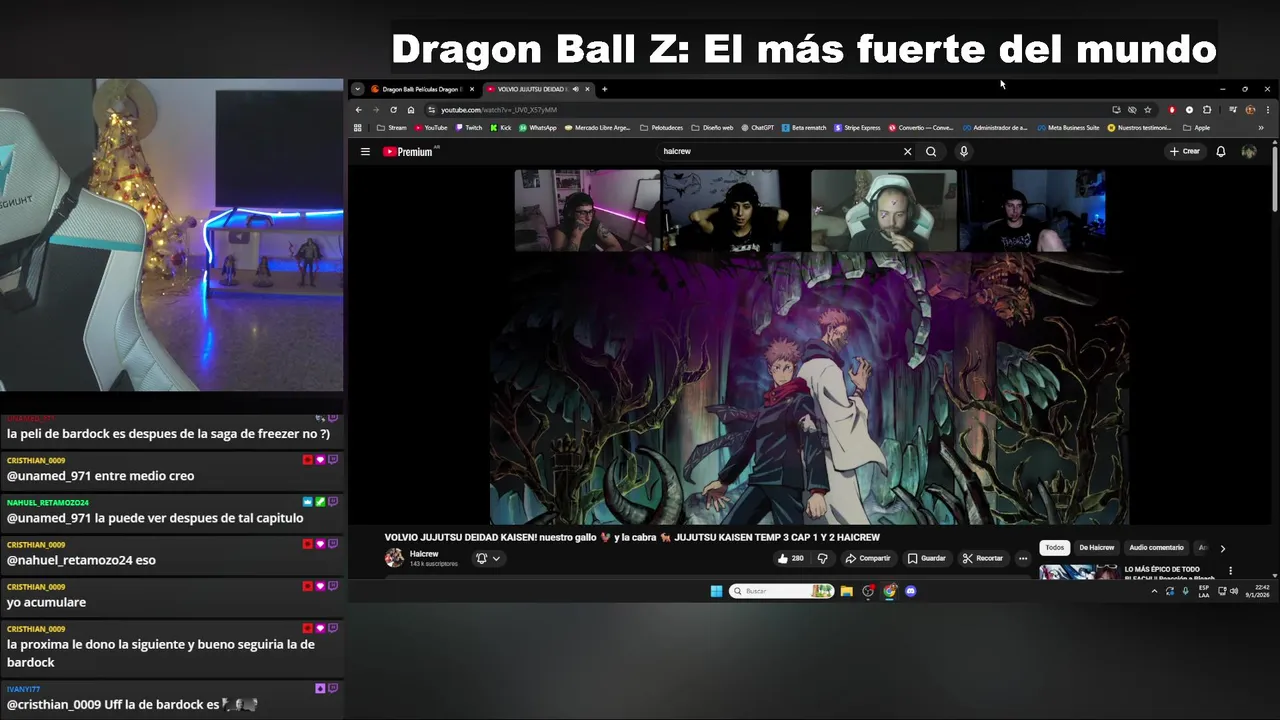Select the Audio comentario filter chip
Viewport: 1280px width, 720px height.
[1156, 548]
